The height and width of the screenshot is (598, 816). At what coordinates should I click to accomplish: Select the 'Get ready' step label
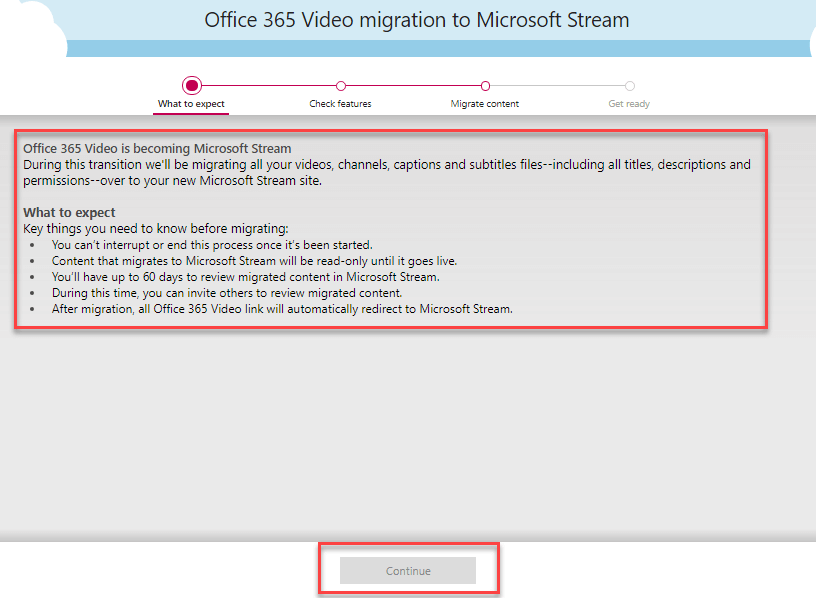[629, 104]
